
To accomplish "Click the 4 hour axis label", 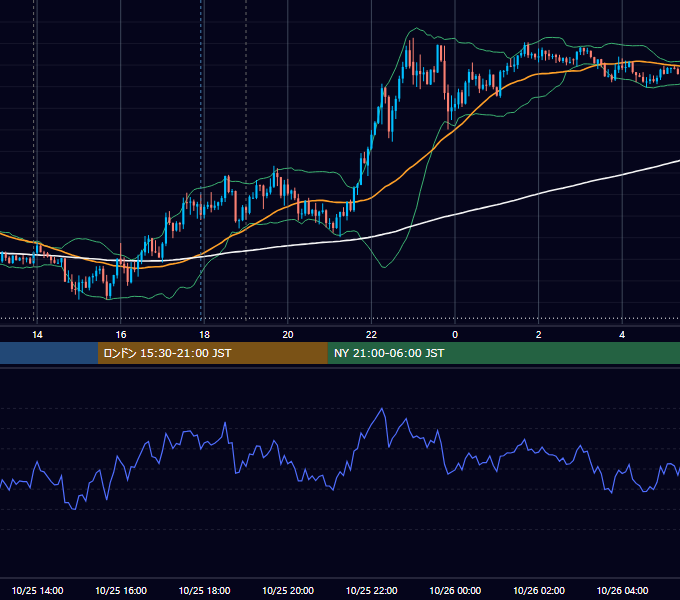I will [x=622, y=335].
